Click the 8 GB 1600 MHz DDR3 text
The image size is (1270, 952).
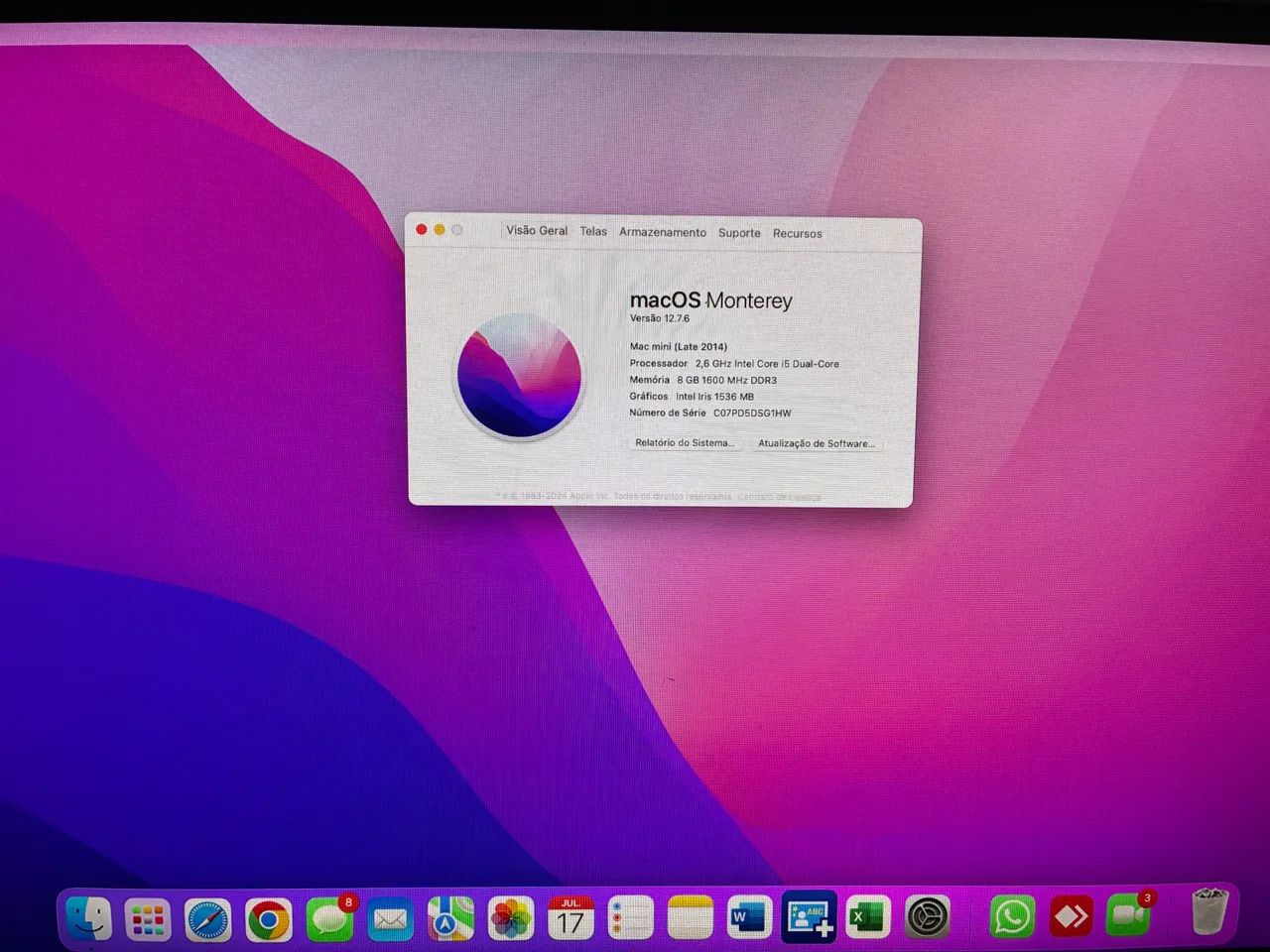point(727,380)
